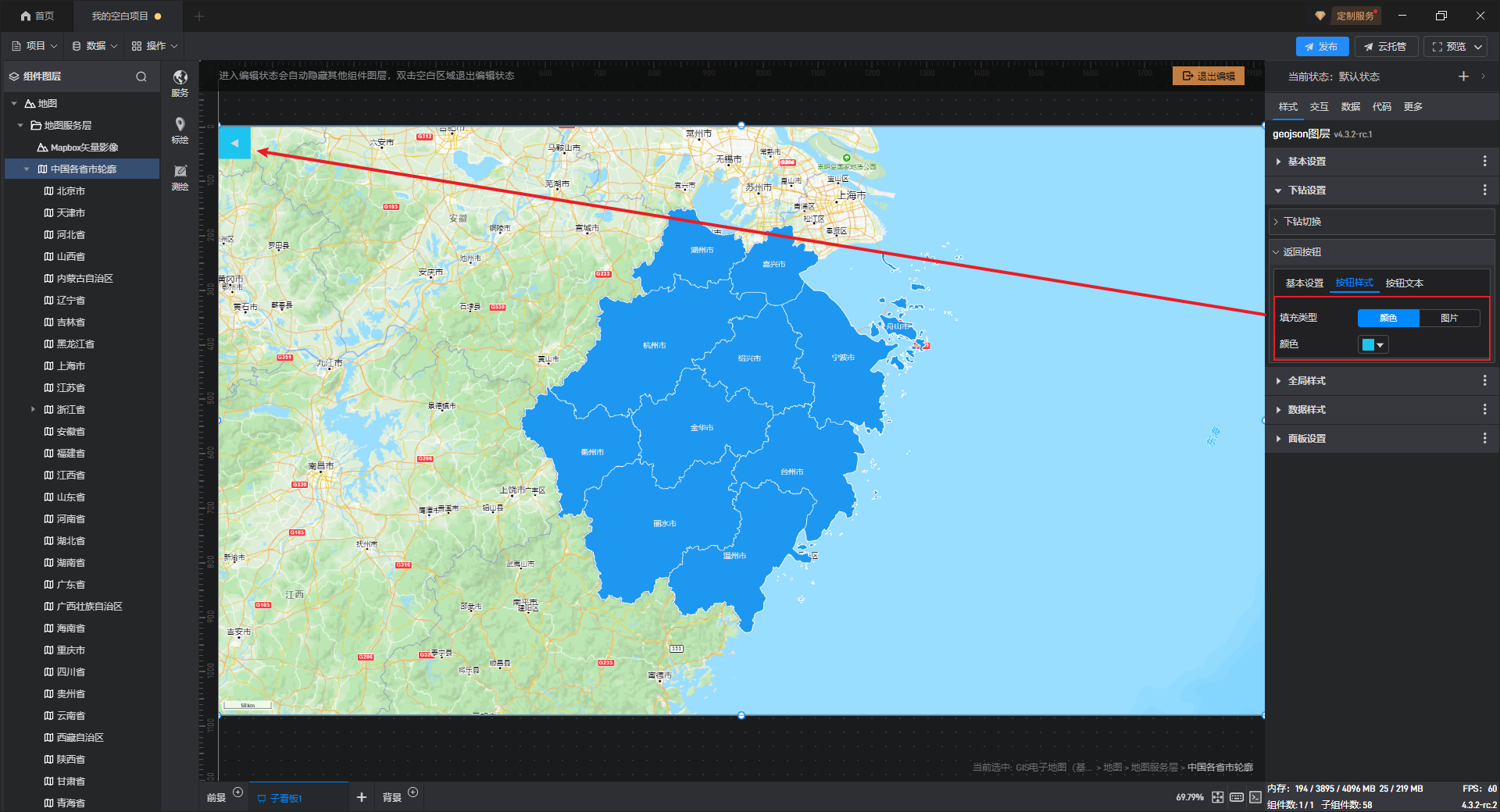
Task: Open the 按钮文本 tab
Action: tap(1405, 283)
